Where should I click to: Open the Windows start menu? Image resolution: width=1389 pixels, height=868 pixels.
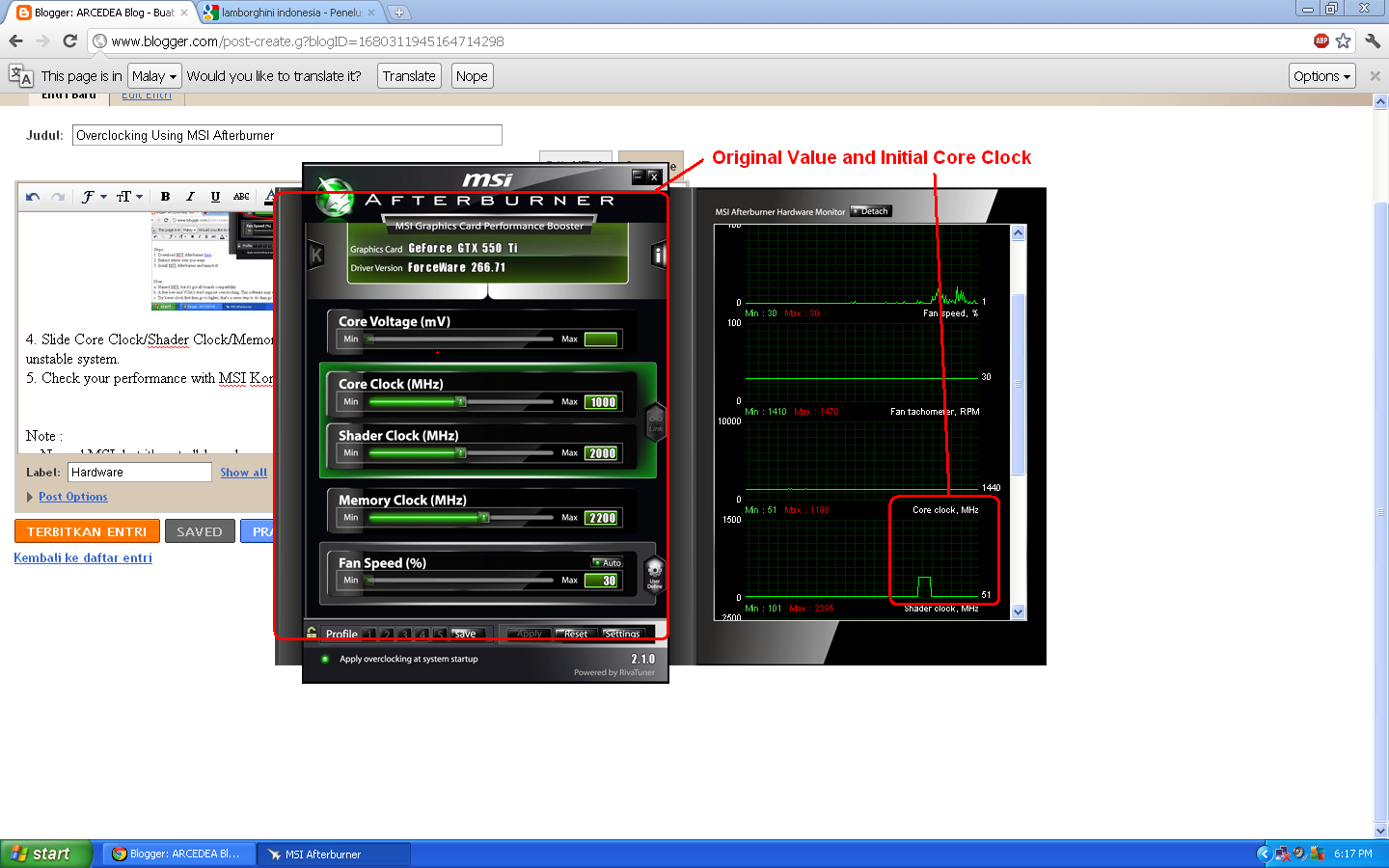[46, 854]
